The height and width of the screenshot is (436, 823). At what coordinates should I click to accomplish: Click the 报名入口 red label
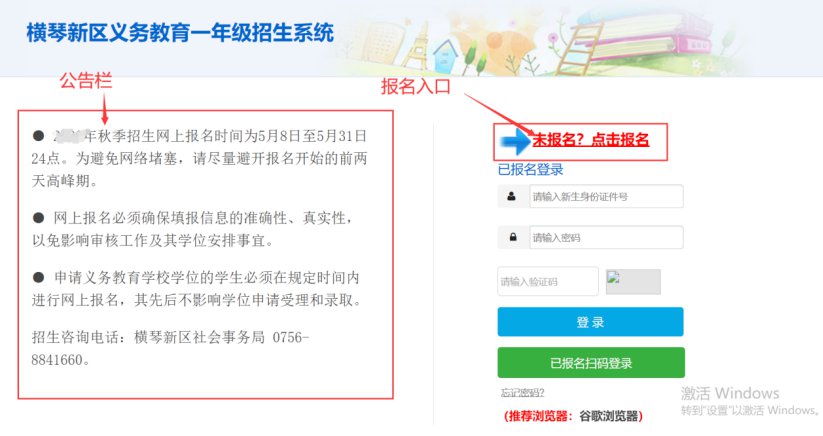point(416,87)
